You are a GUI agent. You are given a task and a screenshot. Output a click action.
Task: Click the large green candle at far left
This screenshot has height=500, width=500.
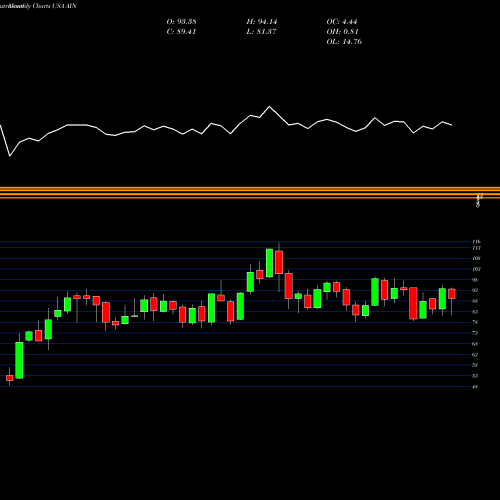pyautogui.click(x=19, y=360)
